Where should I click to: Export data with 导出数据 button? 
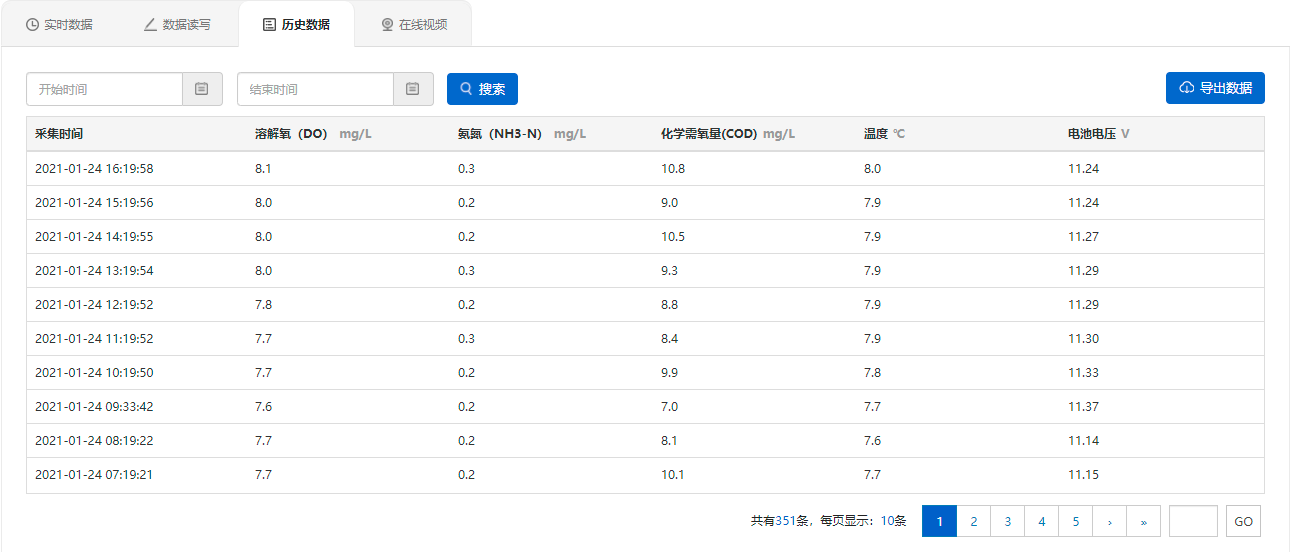1215,88
